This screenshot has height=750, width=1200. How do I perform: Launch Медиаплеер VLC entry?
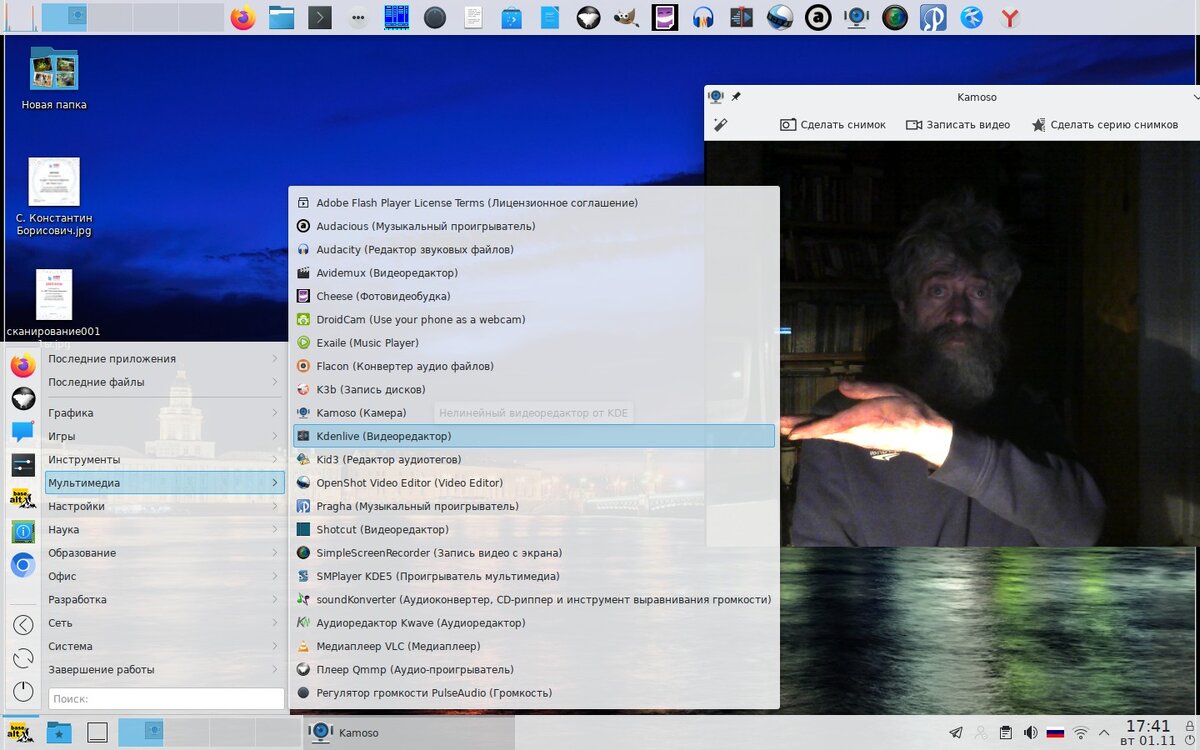(x=534, y=646)
